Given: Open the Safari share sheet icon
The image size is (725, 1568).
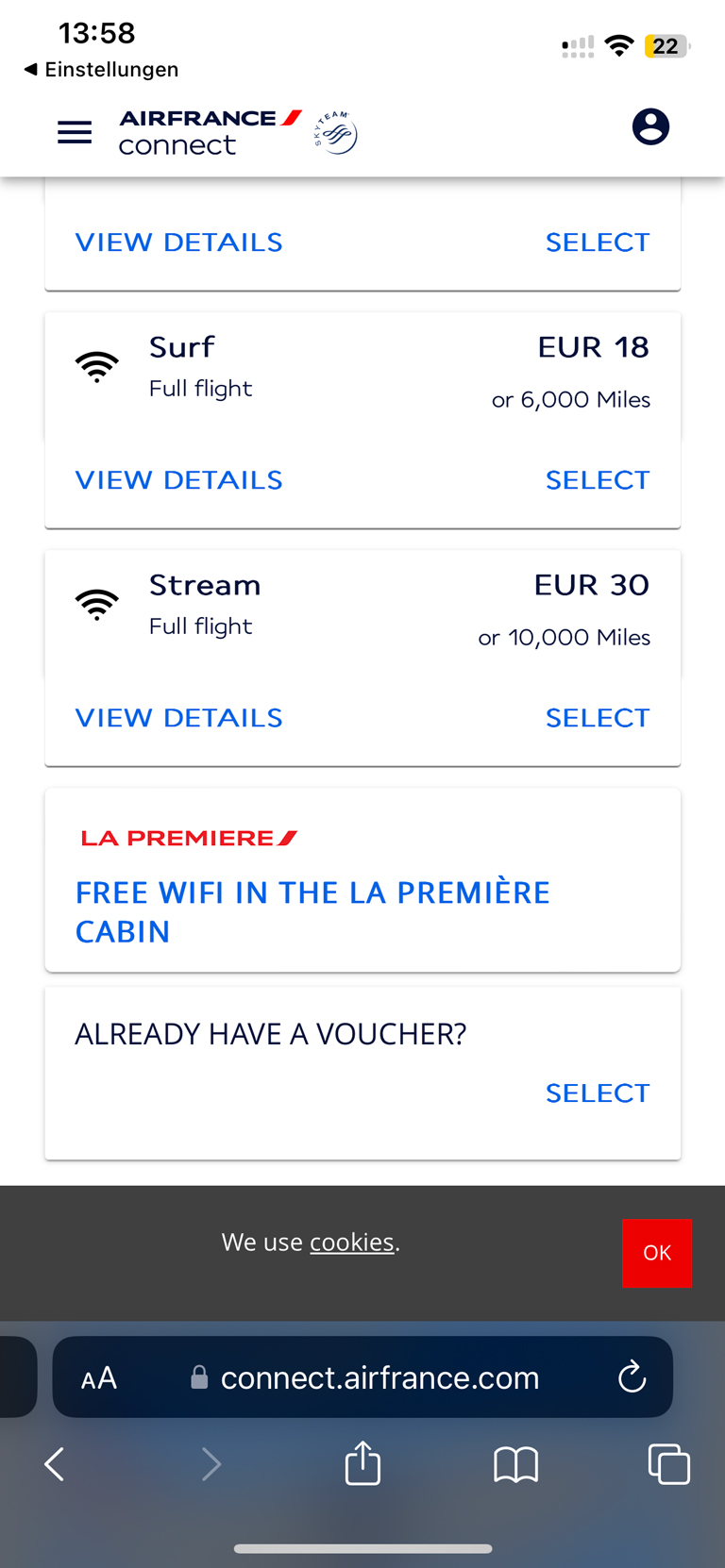Looking at the screenshot, I should point(362,1464).
